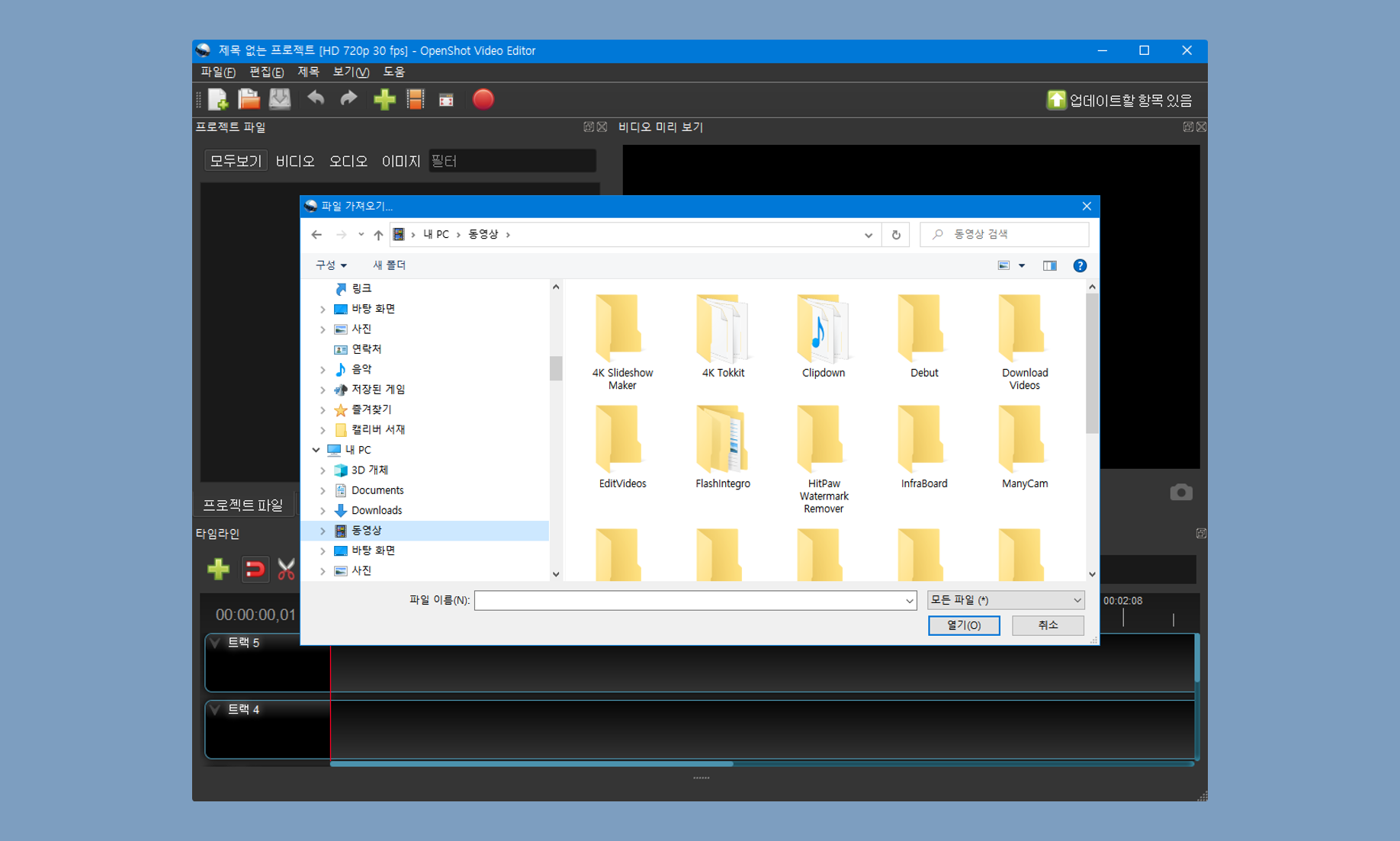Collapse 트랙 5 with its chevron

pyautogui.click(x=216, y=643)
